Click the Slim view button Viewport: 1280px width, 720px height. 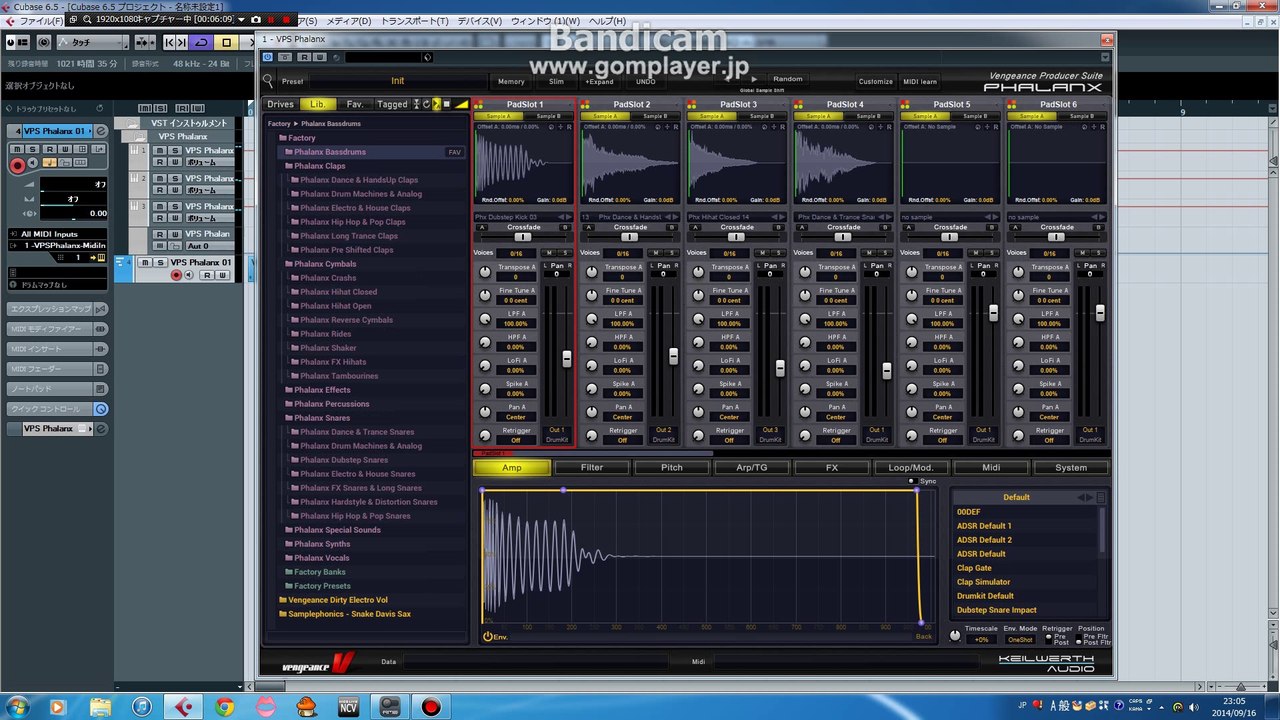556,81
